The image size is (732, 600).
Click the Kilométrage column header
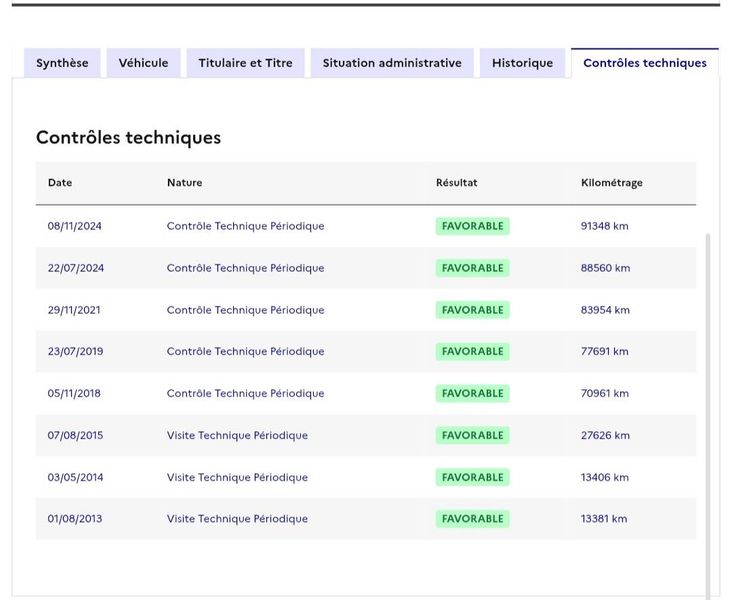coord(612,183)
